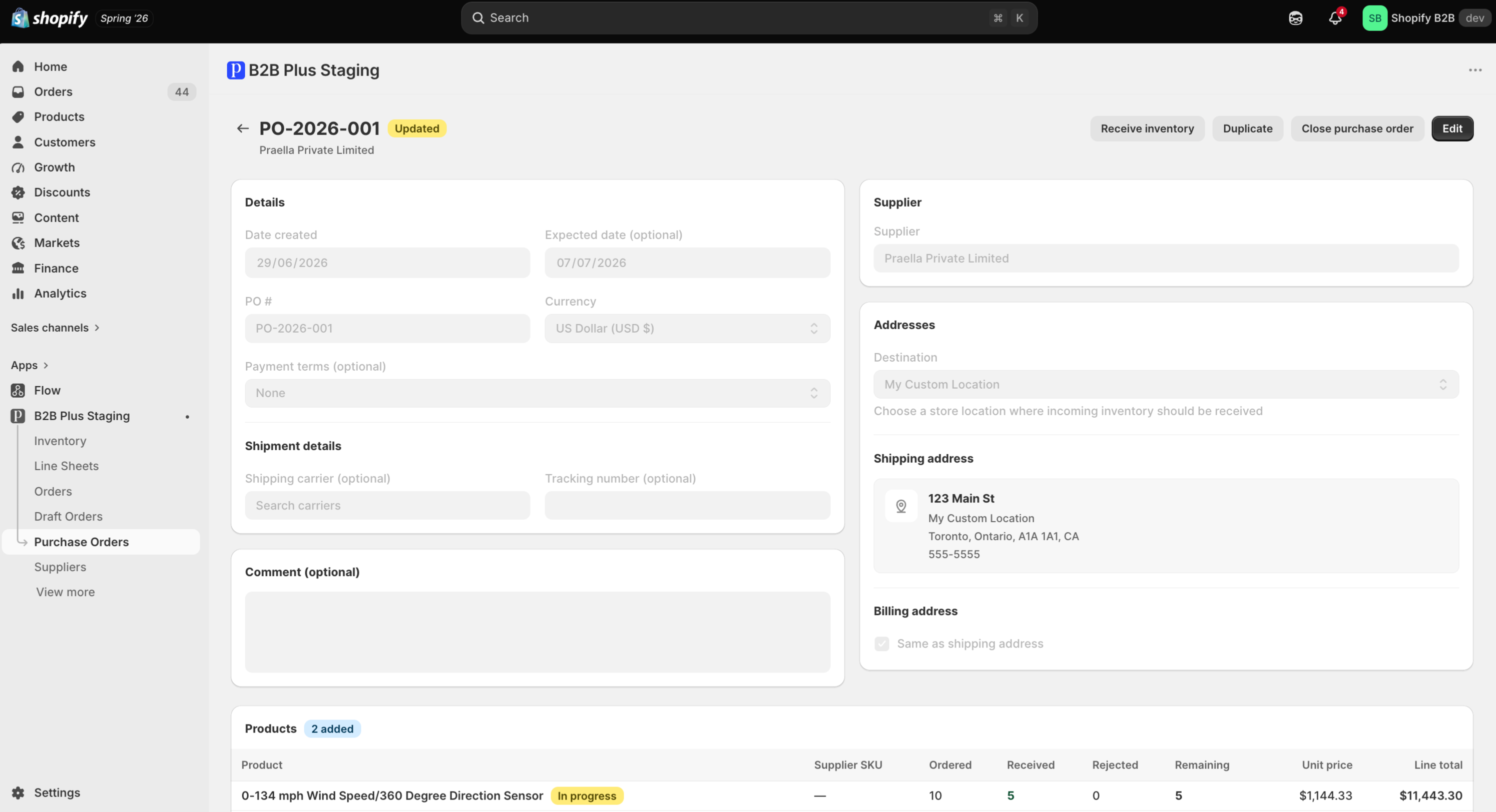This screenshot has height=812, width=1496.
Task: Click the Settings gear icon
Action: [x=18, y=793]
